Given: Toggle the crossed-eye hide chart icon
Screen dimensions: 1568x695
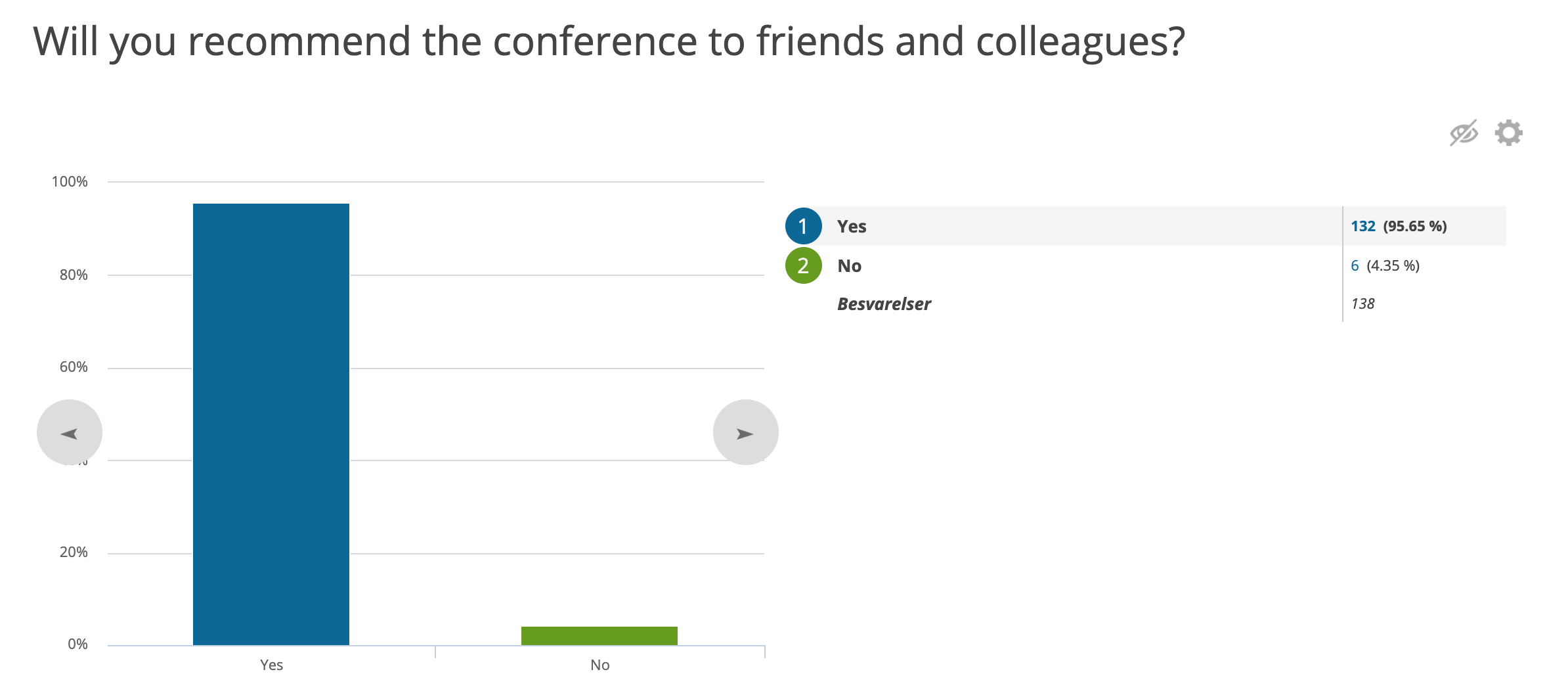Looking at the screenshot, I should tap(1464, 133).
